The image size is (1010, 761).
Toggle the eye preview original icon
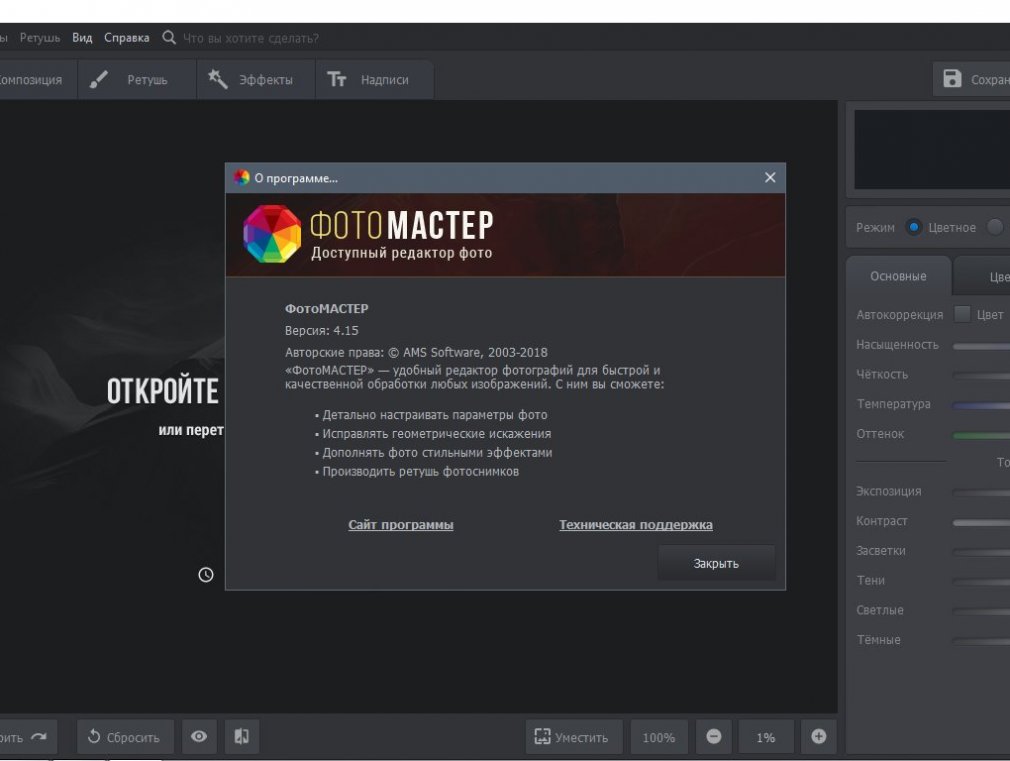199,737
